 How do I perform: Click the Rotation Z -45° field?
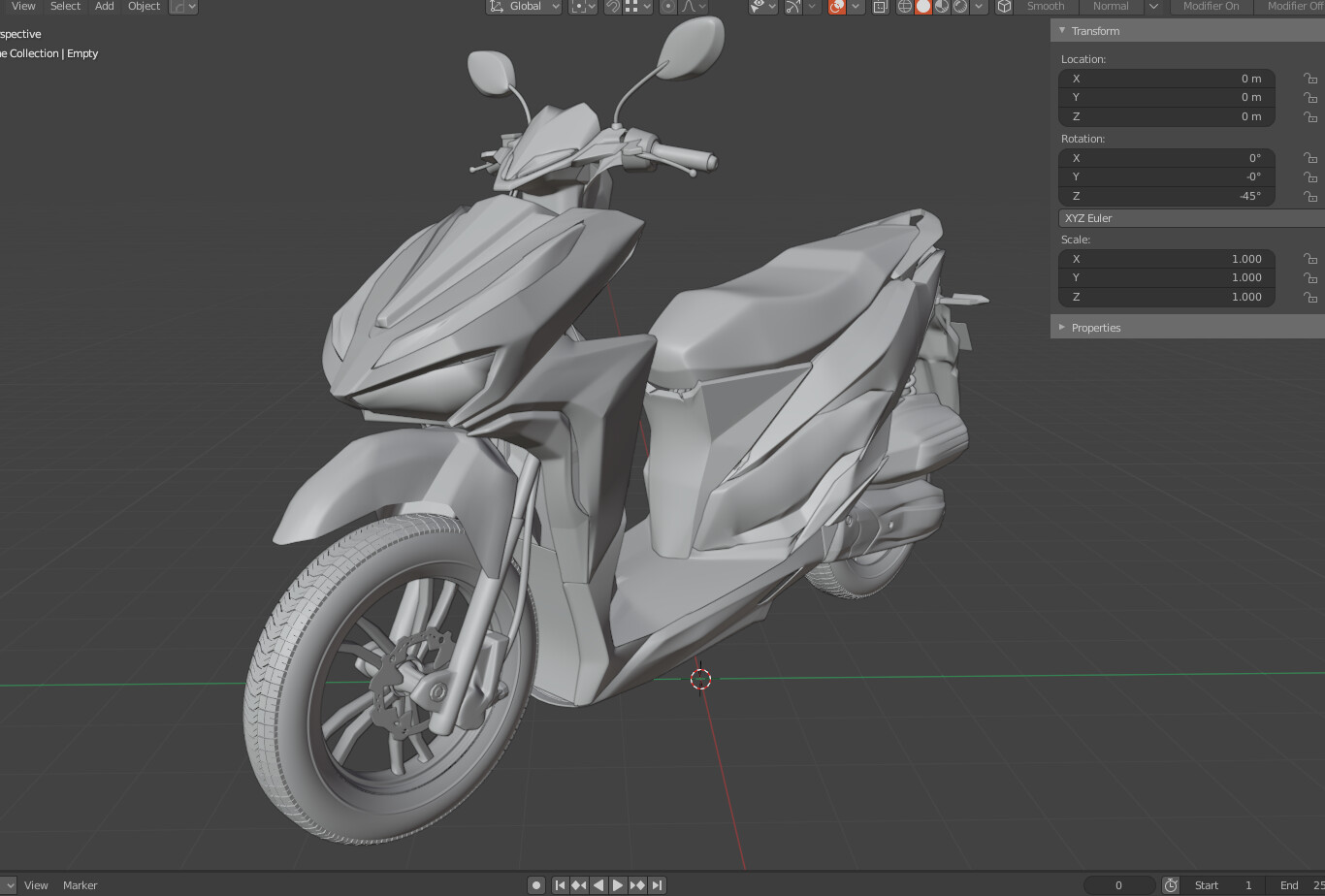click(1167, 196)
